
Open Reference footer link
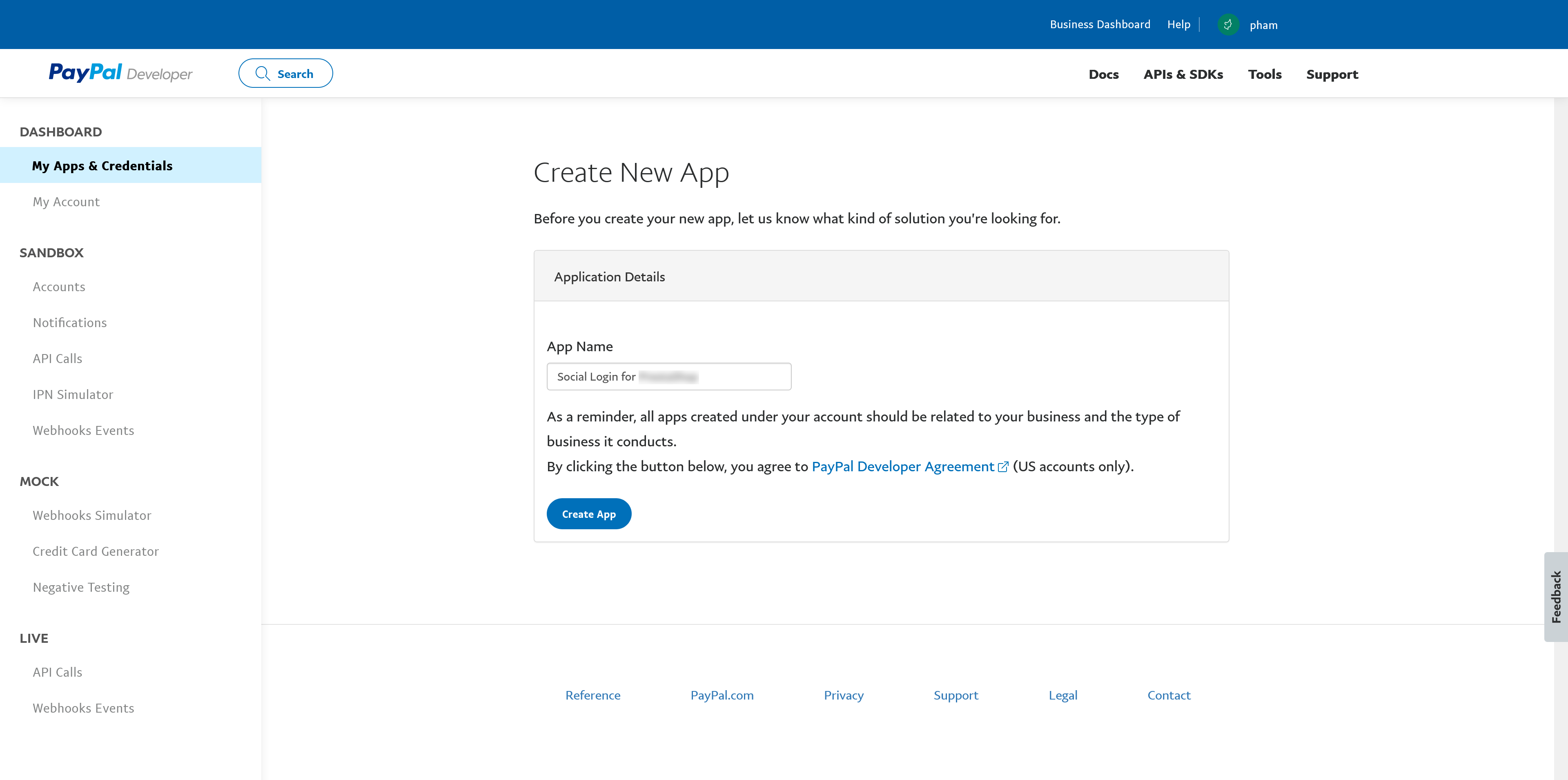pos(593,695)
